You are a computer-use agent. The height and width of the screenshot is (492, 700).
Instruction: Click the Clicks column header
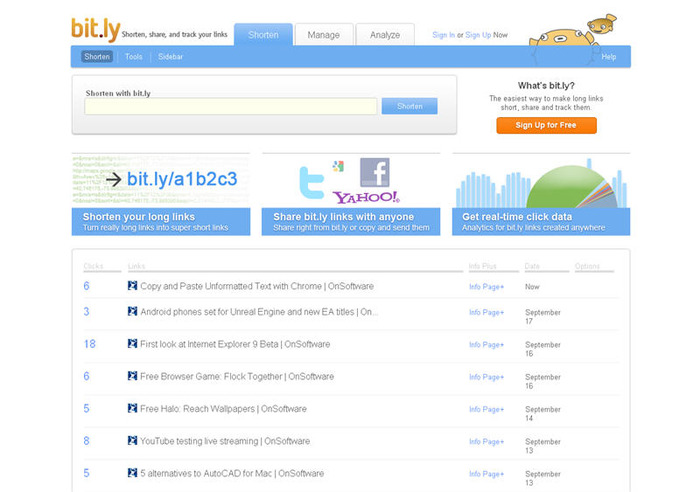click(x=93, y=266)
